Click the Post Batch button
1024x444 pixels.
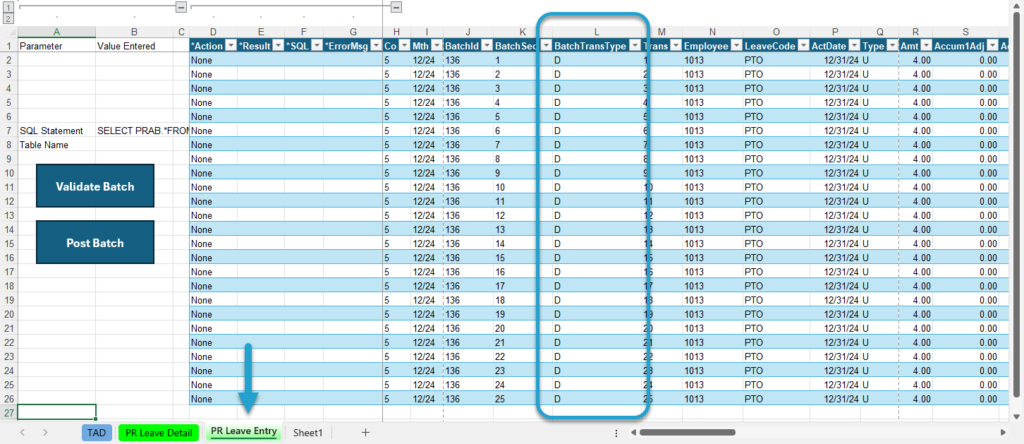tap(95, 242)
